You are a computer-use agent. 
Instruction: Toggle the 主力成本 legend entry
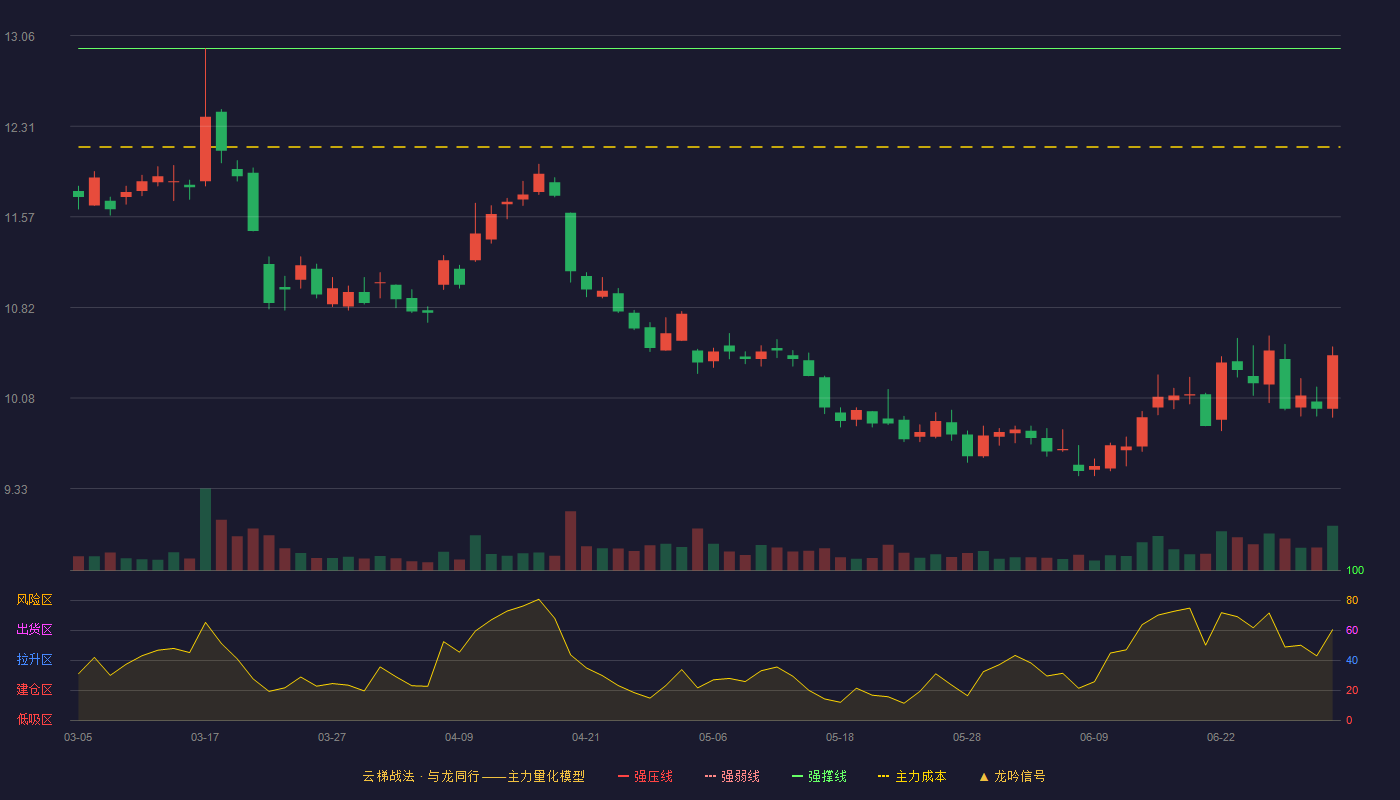(912, 776)
